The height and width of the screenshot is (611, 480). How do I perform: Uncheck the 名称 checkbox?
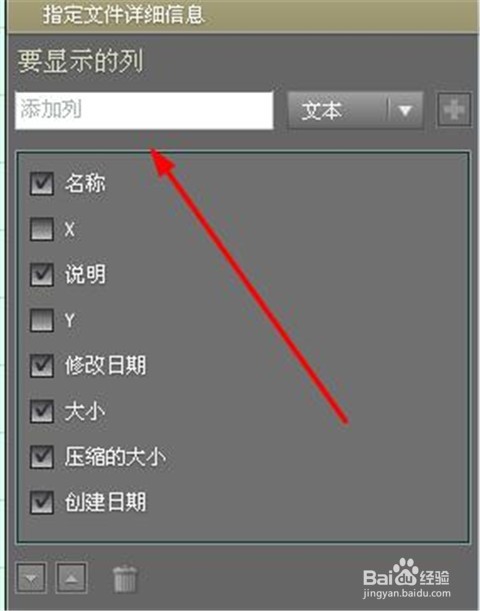[x=42, y=183]
